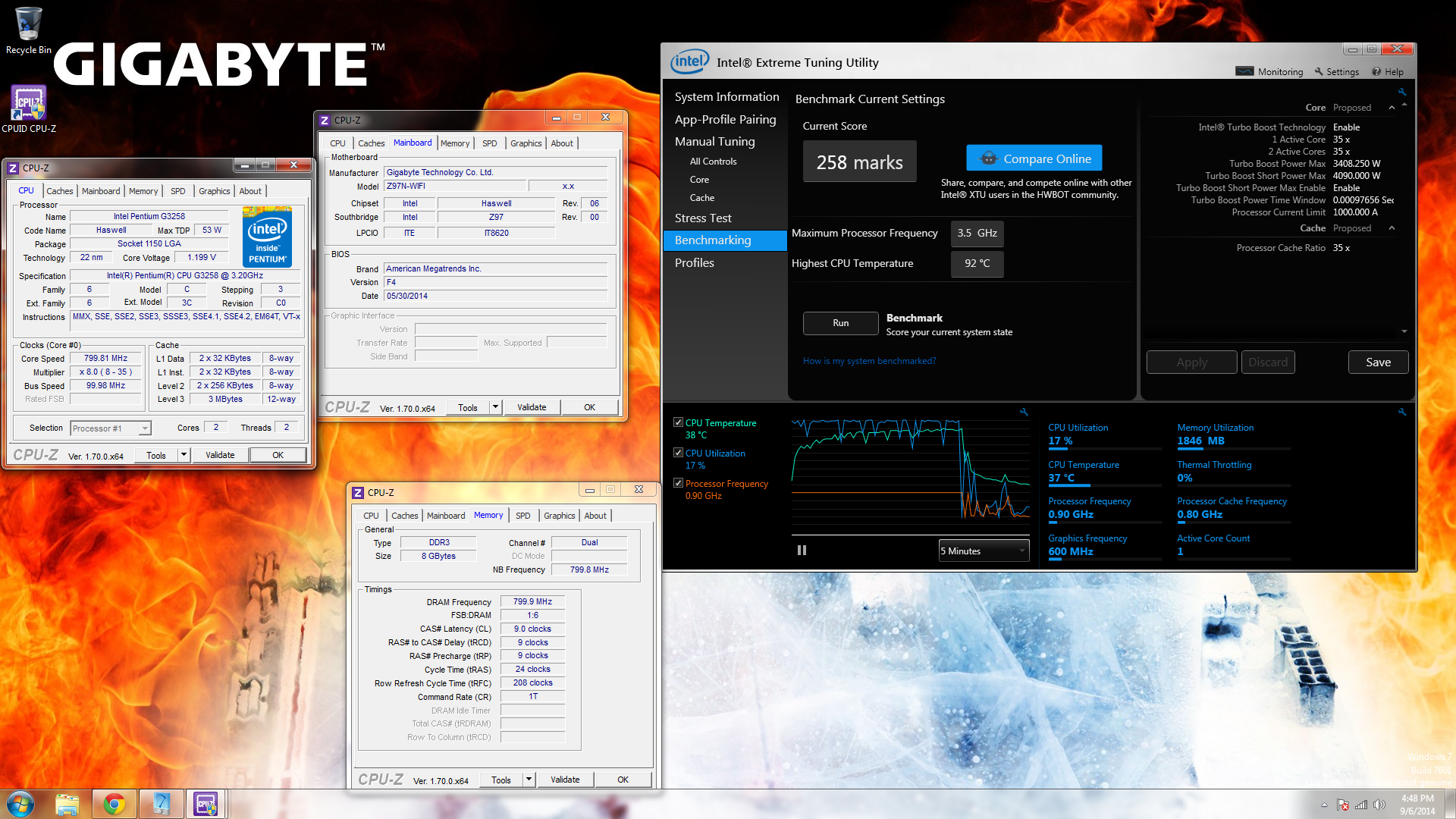Select Graphics tab in Memory CPU-Z window

coord(559,516)
